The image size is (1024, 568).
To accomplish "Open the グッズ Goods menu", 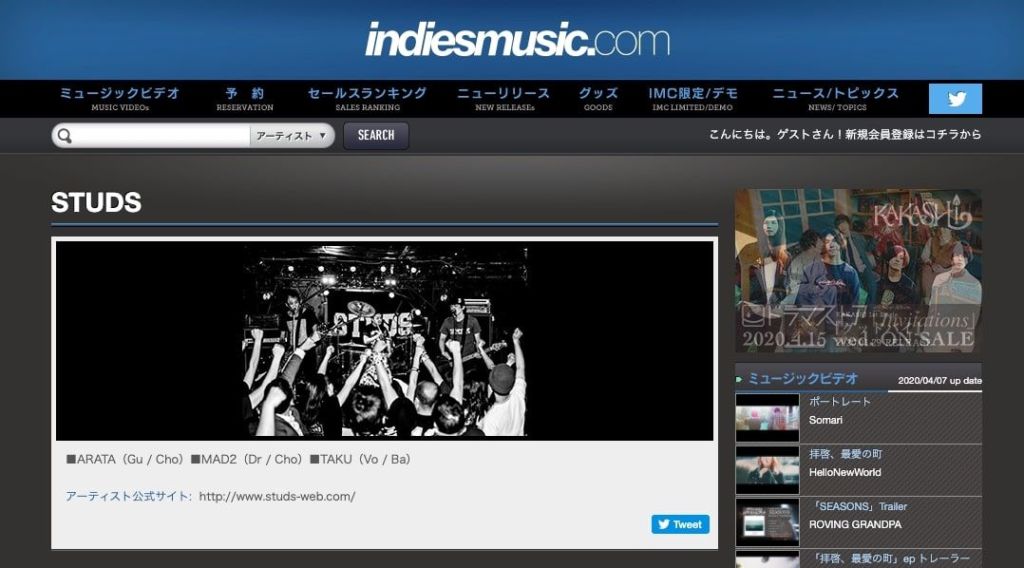I will point(598,98).
